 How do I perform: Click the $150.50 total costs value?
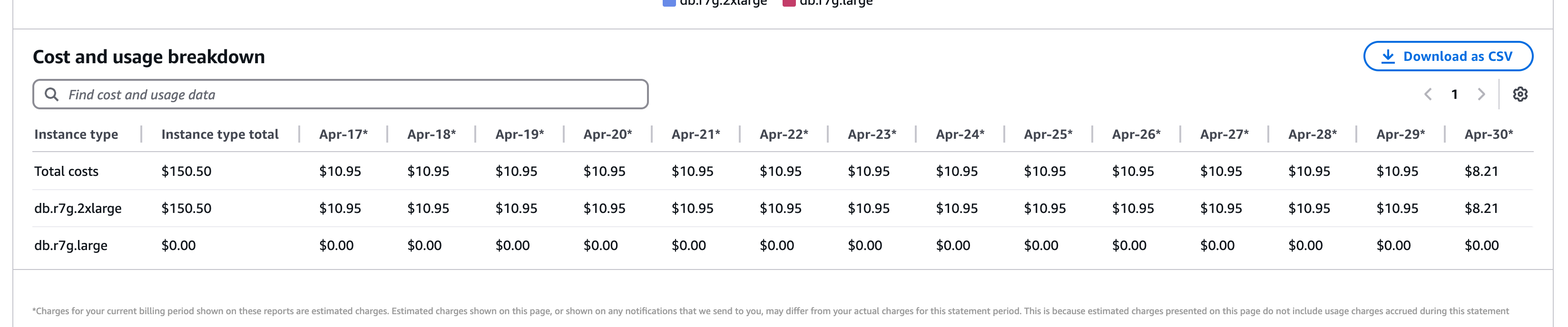coord(186,172)
